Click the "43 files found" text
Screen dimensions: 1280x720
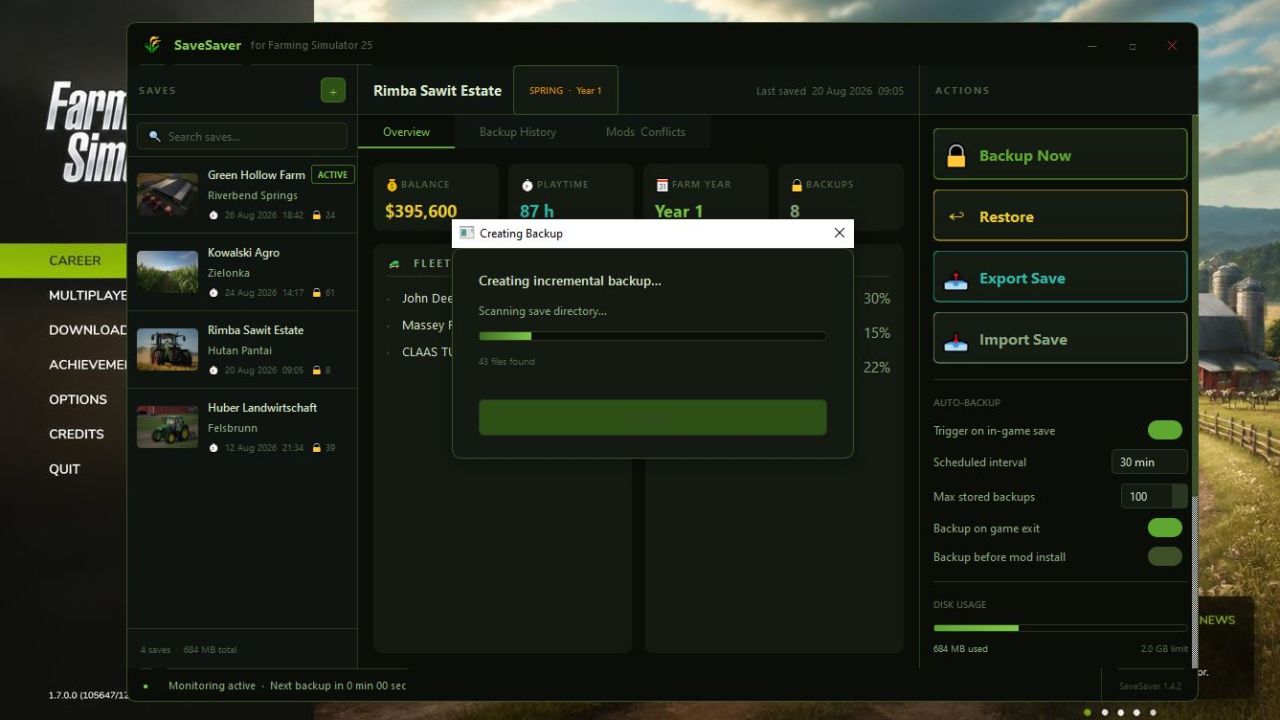click(507, 361)
